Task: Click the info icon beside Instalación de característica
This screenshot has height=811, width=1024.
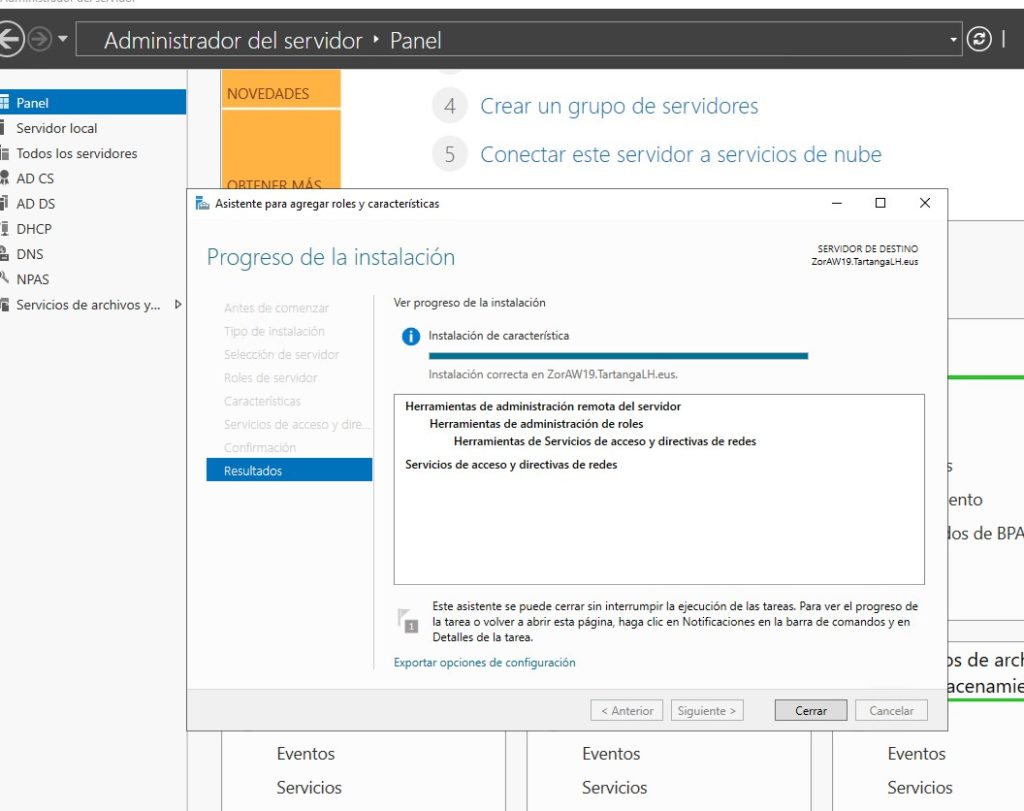Action: [409, 337]
